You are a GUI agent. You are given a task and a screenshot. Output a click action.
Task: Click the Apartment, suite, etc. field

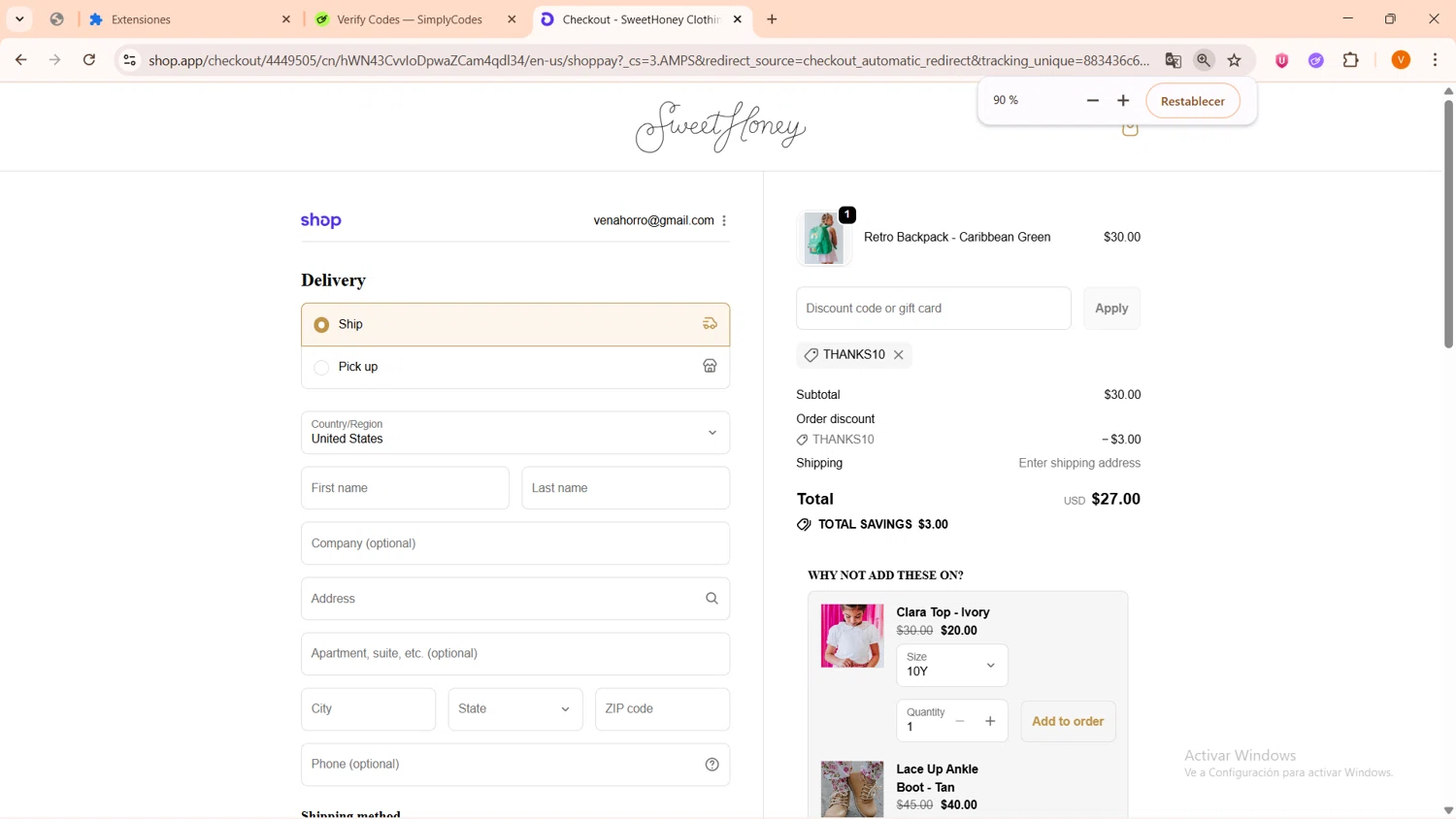515,654
